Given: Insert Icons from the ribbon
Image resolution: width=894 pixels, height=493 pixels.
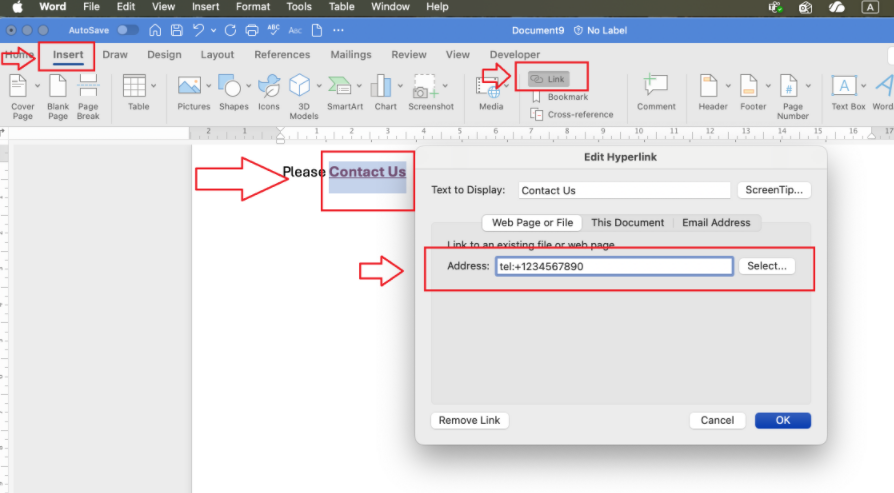Looking at the screenshot, I should [269, 93].
